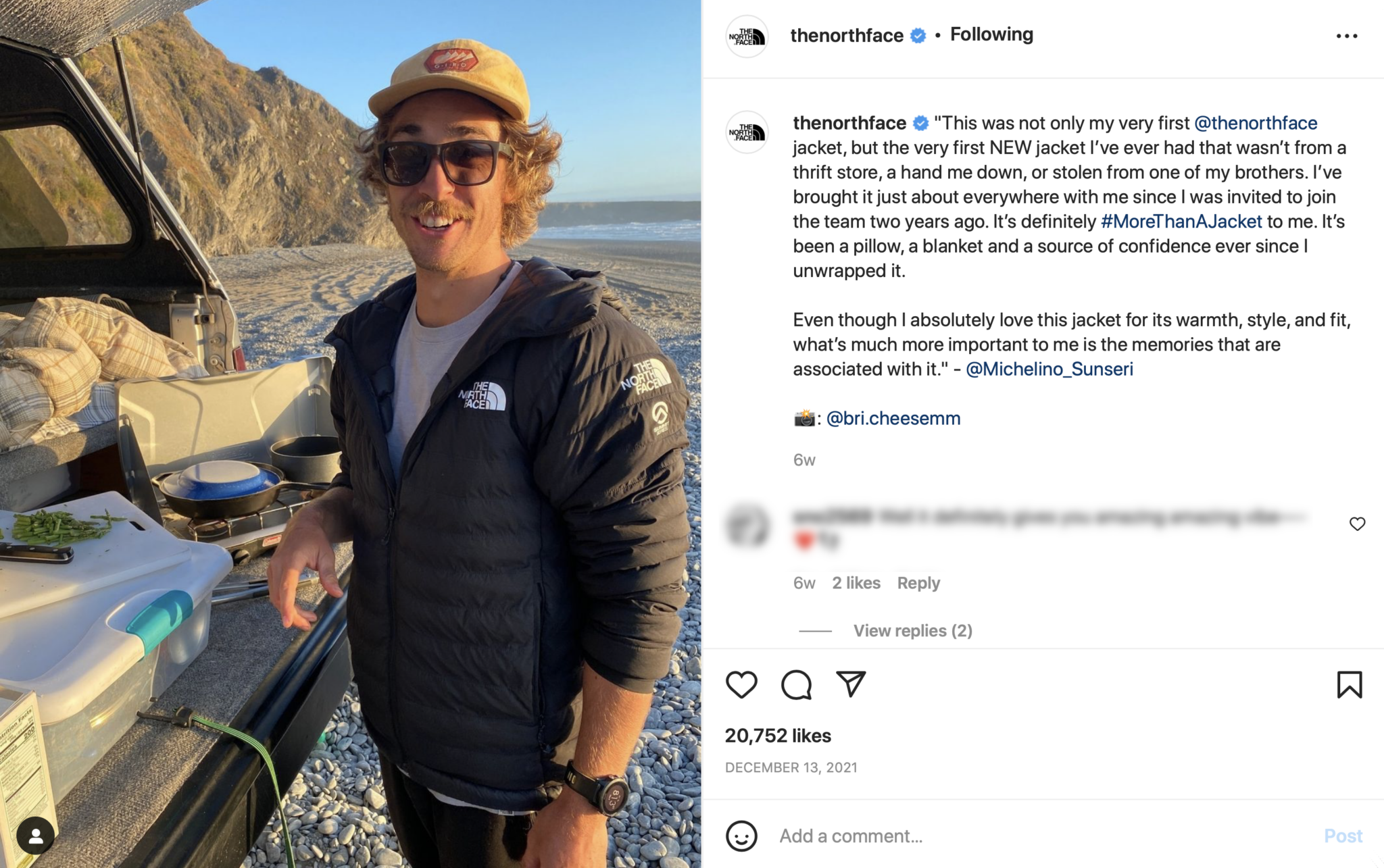Viewport: 1384px width, 868px height.
Task: Like the post using the heart icon
Action: [741, 684]
